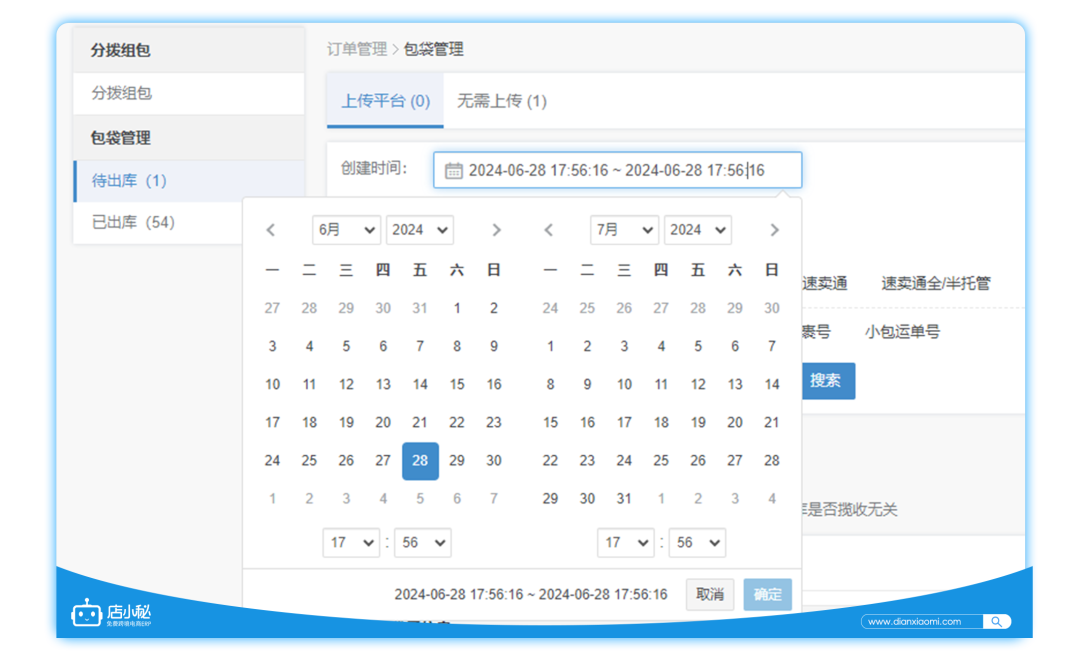The height and width of the screenshot is (668, 1080).
Task: Cancel the date picker with 取消
Action: (x=710, y=594)
